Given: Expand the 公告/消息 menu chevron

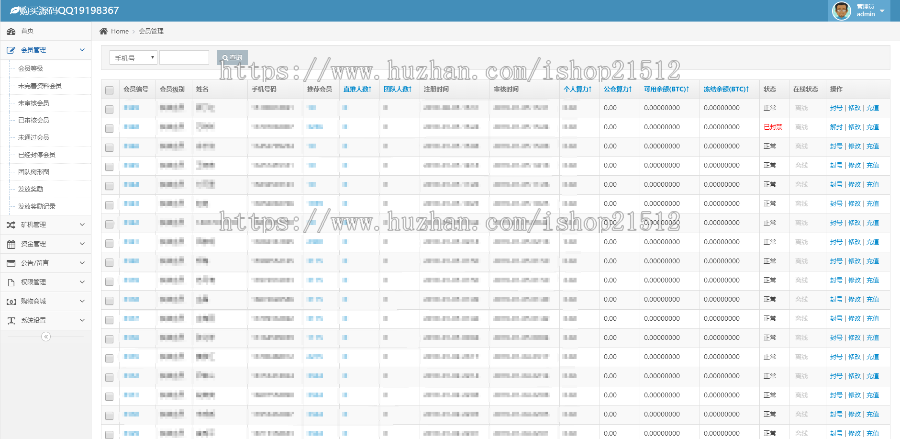Looking at the screenshot, I should pyautogui.click(x=82, y=263).
